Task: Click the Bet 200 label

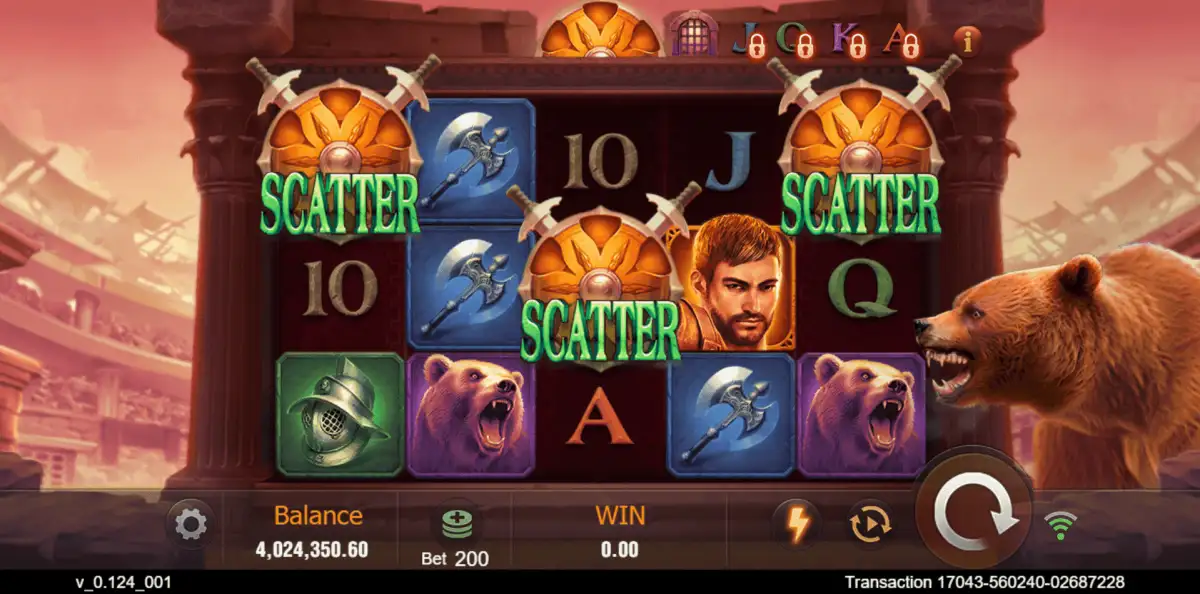Action: [455, 558]
